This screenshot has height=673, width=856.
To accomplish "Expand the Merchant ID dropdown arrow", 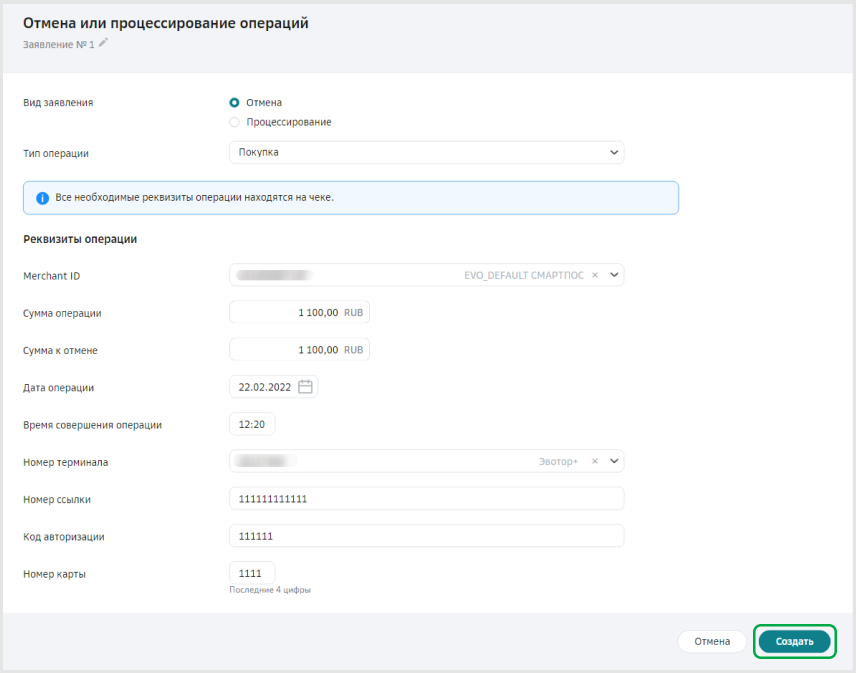I will [614, 275].
